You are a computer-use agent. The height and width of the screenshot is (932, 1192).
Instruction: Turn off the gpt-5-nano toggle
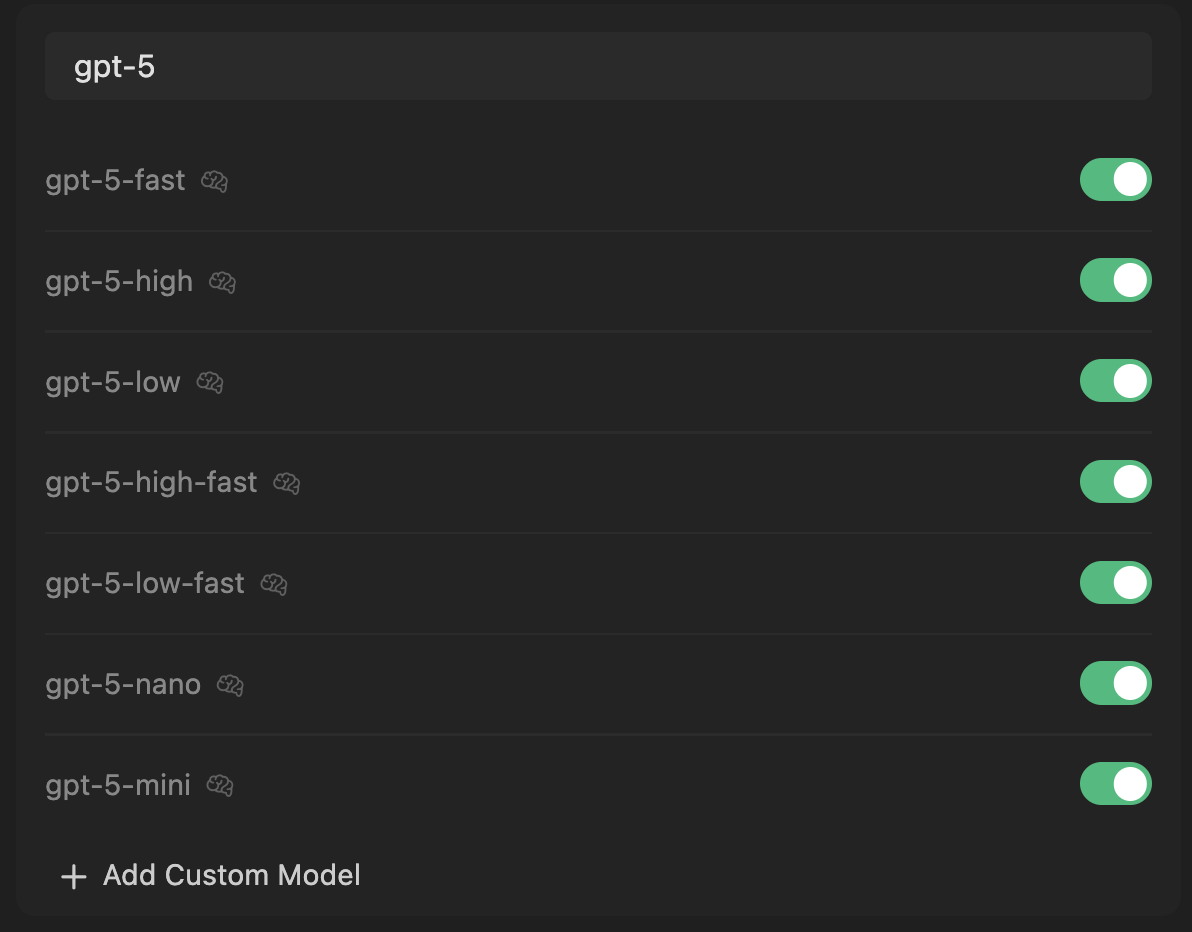tap(1115, 684)
